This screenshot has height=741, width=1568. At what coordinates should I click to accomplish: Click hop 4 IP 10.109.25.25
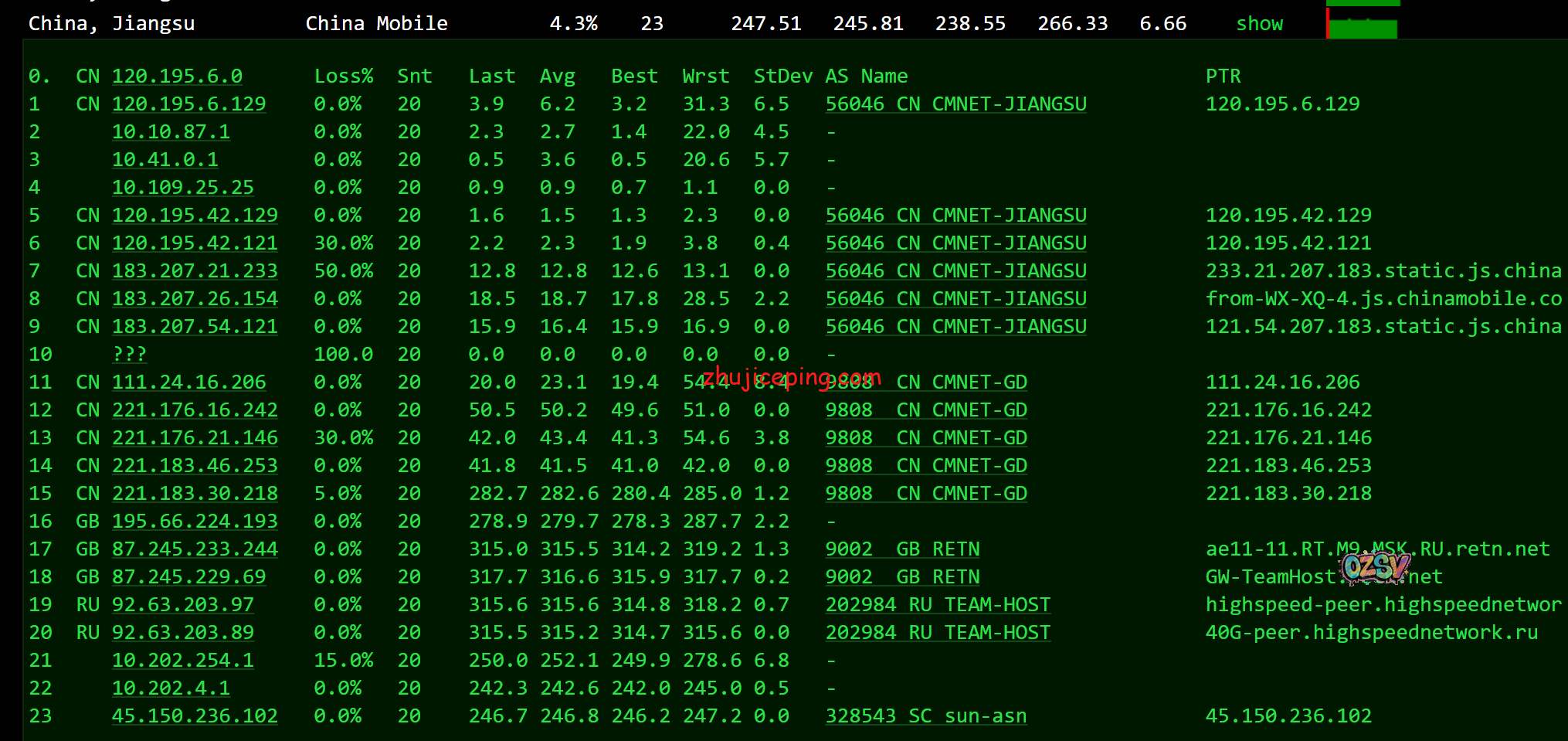[x=182, y=188]
